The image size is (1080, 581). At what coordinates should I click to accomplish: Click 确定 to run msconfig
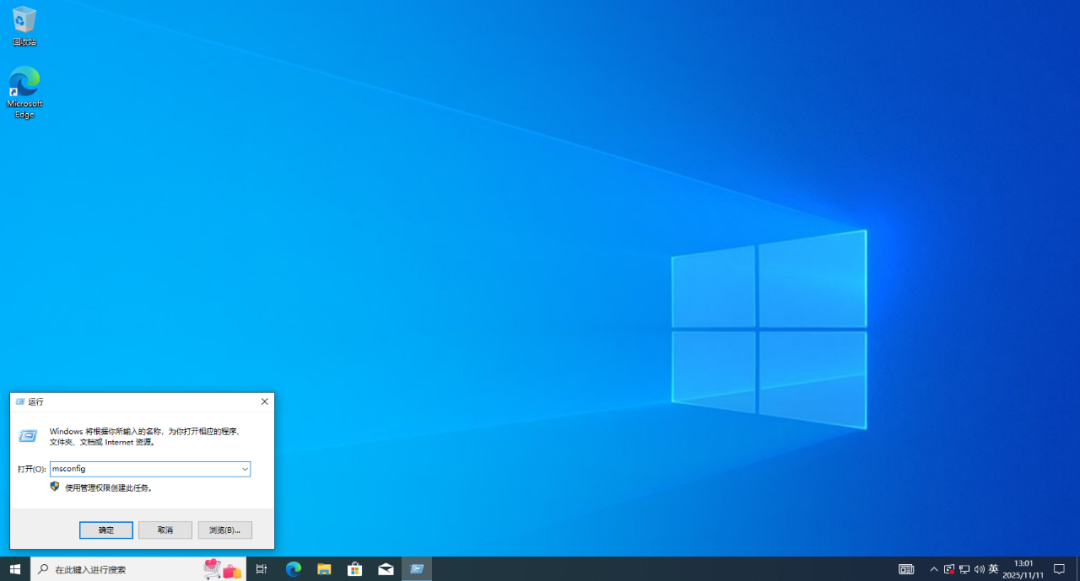click(106, 530)
